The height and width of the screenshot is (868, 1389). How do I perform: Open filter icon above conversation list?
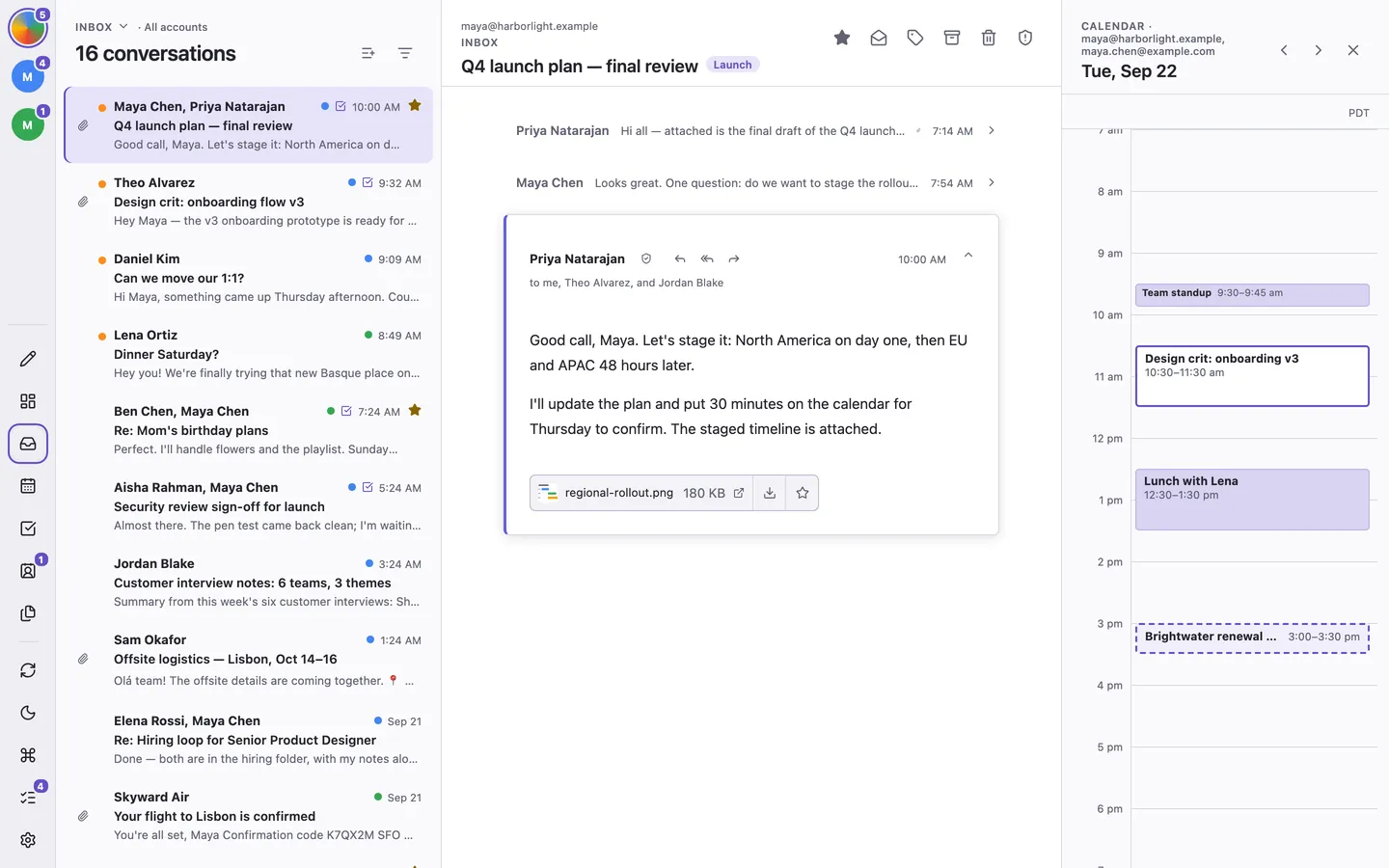tap(405, 53)
